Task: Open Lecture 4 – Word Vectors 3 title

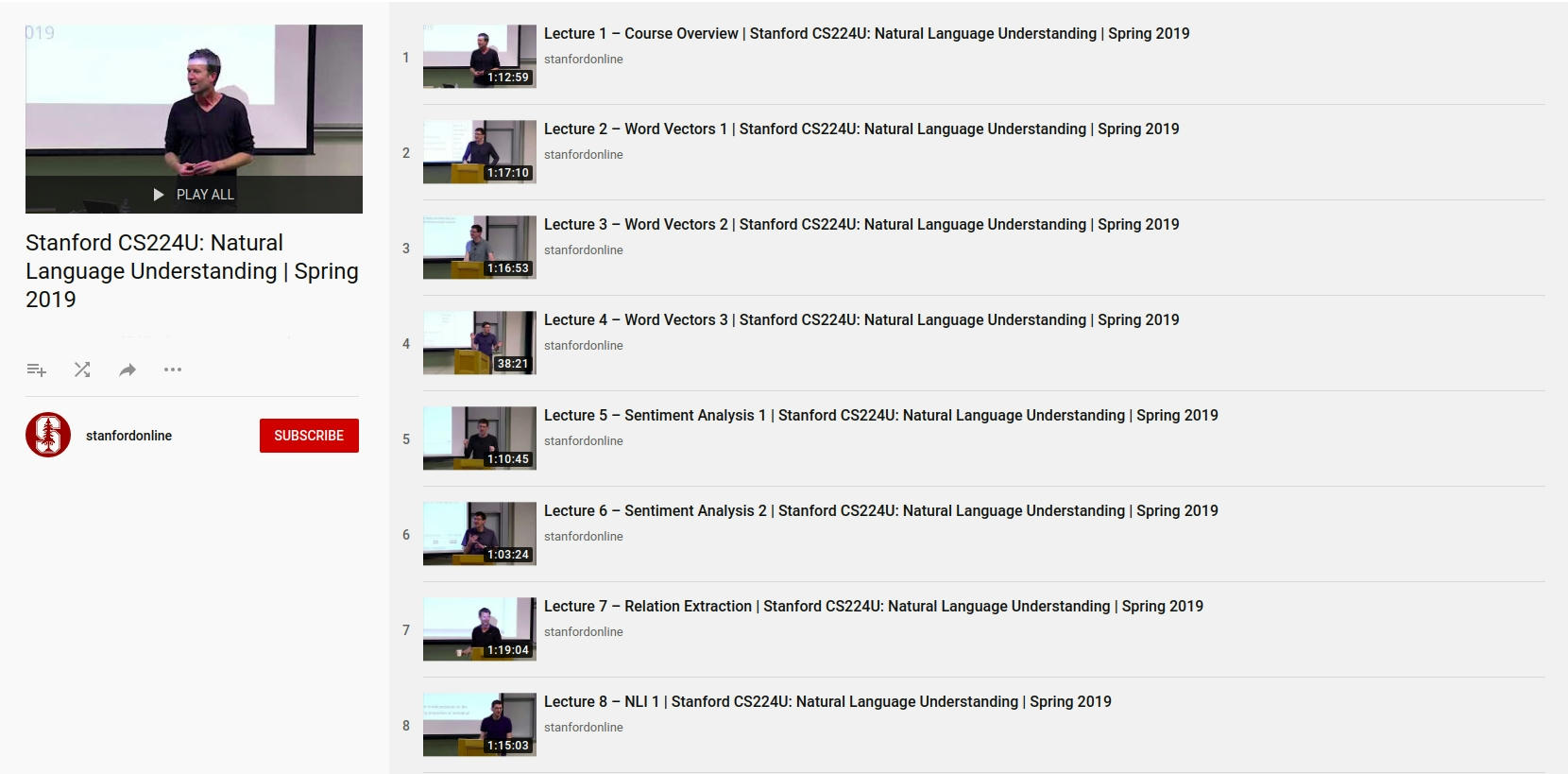Action: [x=861, y=320]
